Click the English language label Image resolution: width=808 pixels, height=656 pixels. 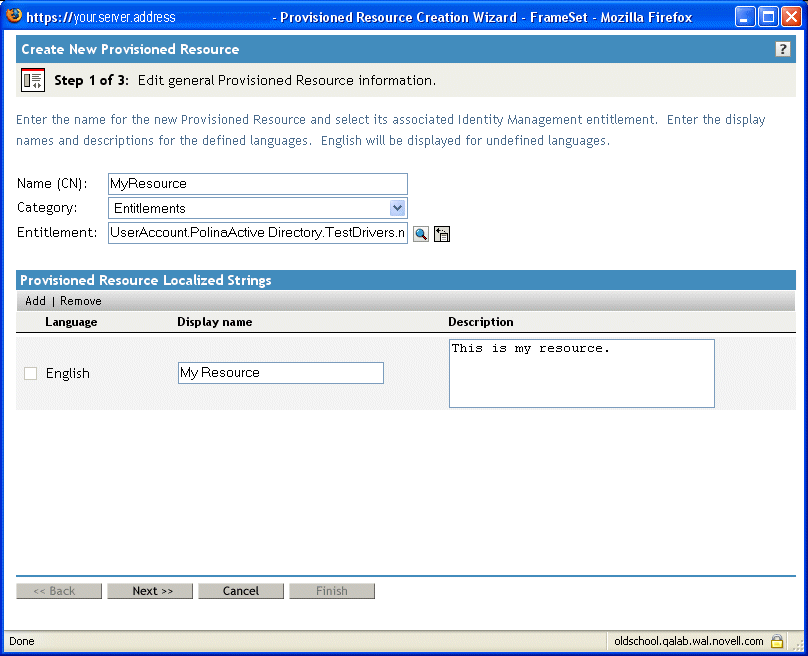coord(68,373)
